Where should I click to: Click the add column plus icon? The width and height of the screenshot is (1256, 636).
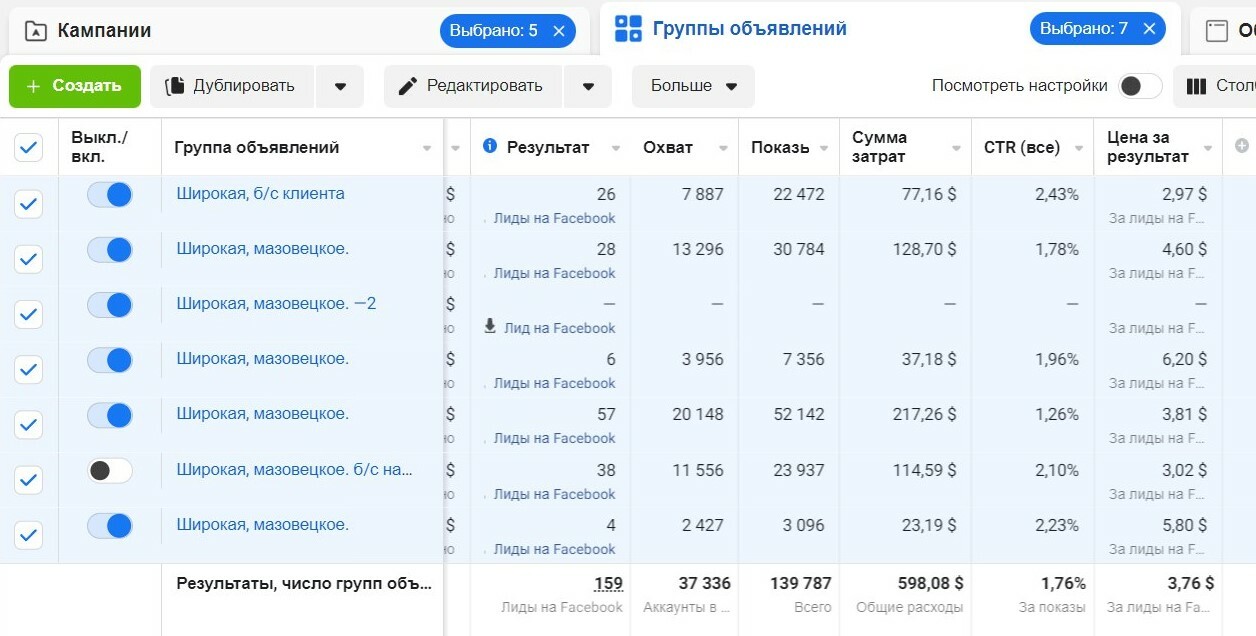[x=1242, y=146]
